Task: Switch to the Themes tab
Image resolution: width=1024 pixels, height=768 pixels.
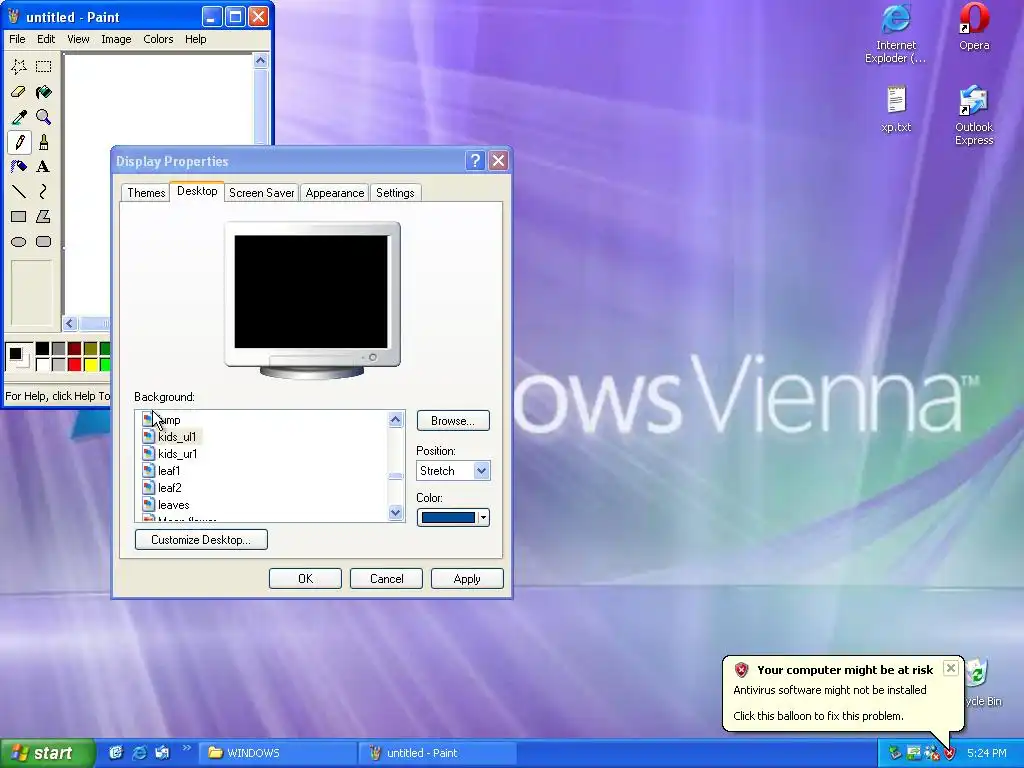Action: [x=146, y=193]
